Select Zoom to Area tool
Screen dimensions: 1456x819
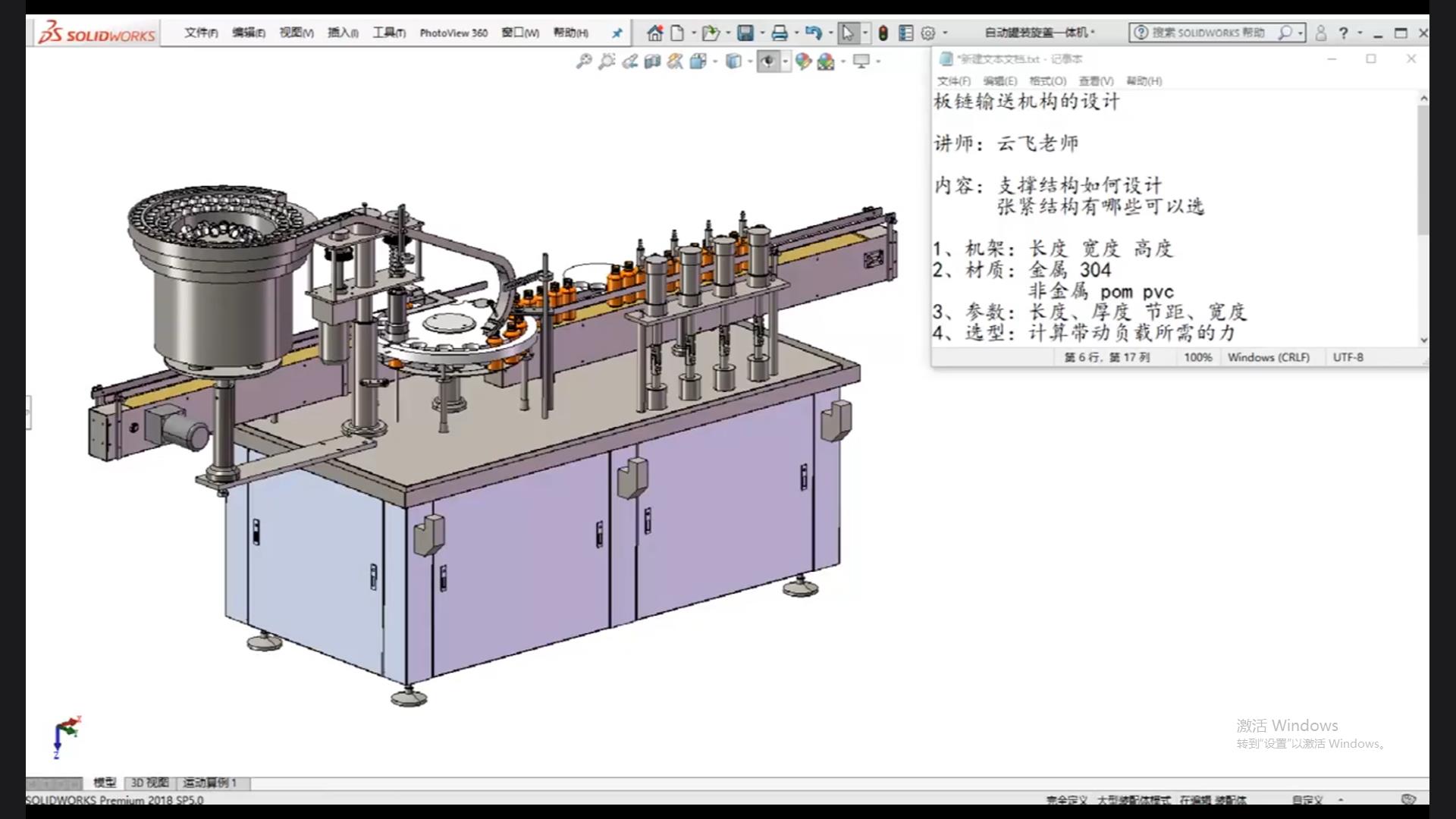click(x=607, y=61)
